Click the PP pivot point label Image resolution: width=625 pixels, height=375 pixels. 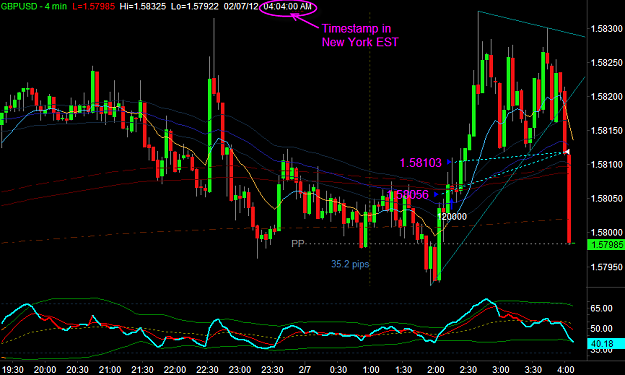[x=298, y=243]
